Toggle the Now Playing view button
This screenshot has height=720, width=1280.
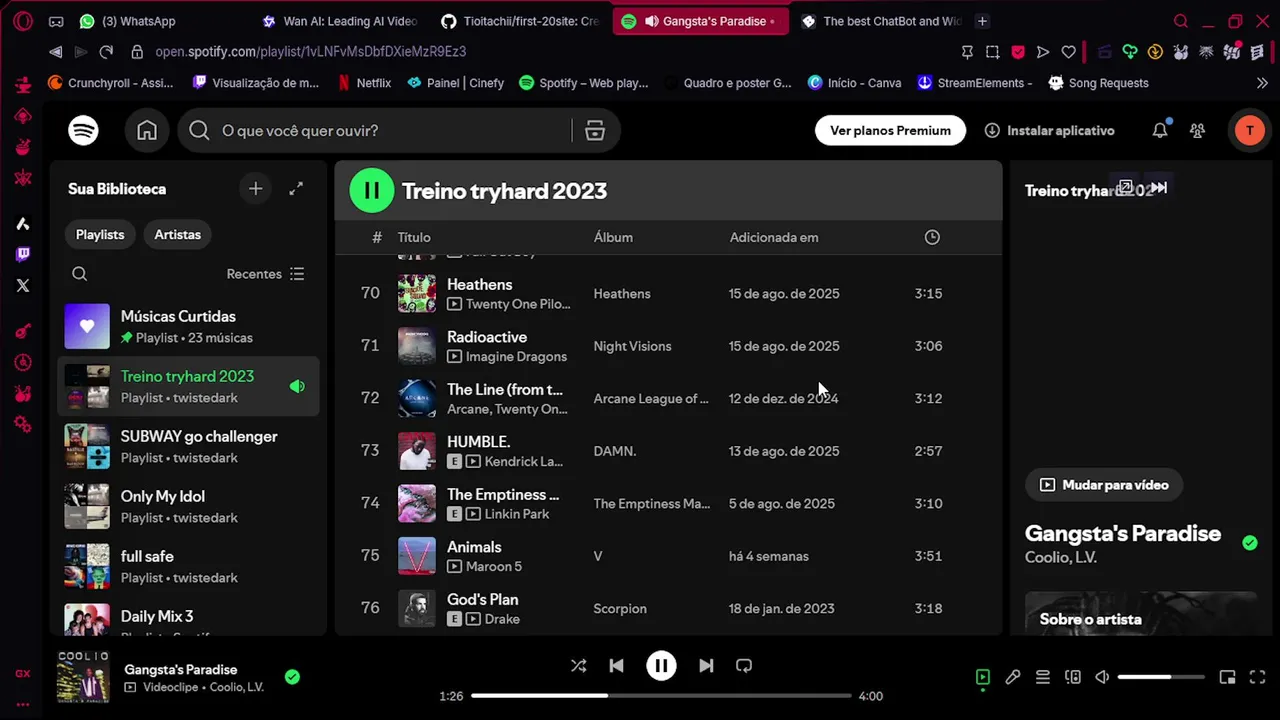(x=983, y=677)
